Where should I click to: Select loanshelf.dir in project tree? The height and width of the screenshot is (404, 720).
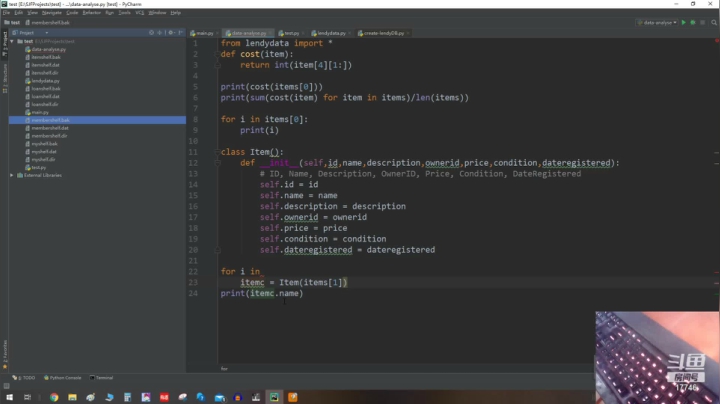[45, 104]
